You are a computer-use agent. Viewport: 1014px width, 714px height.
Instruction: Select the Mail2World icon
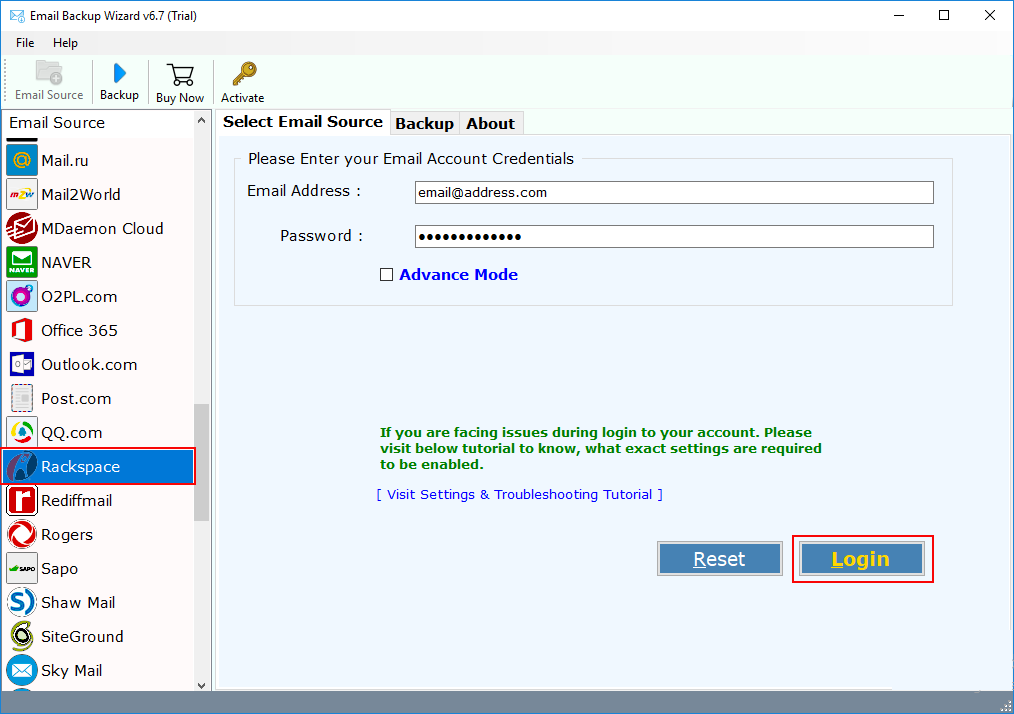click(x=22, y=194)
